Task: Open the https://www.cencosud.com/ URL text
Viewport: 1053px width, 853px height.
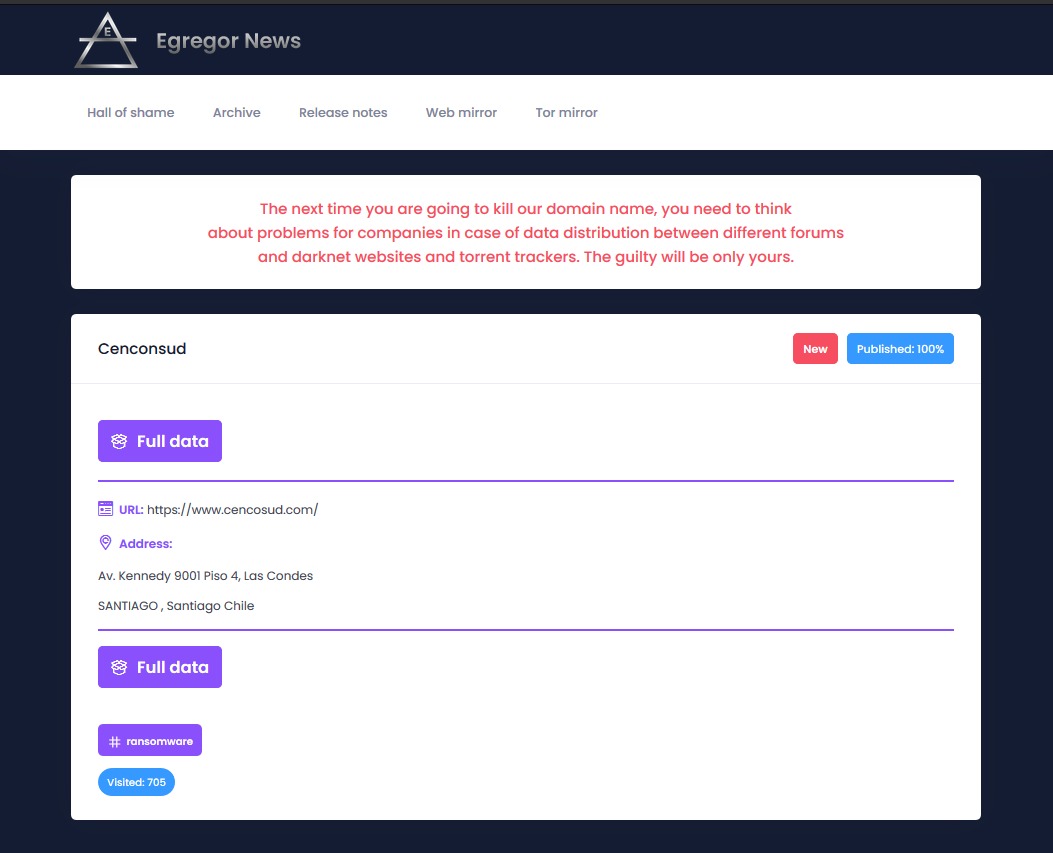Action: pos(232,509)
